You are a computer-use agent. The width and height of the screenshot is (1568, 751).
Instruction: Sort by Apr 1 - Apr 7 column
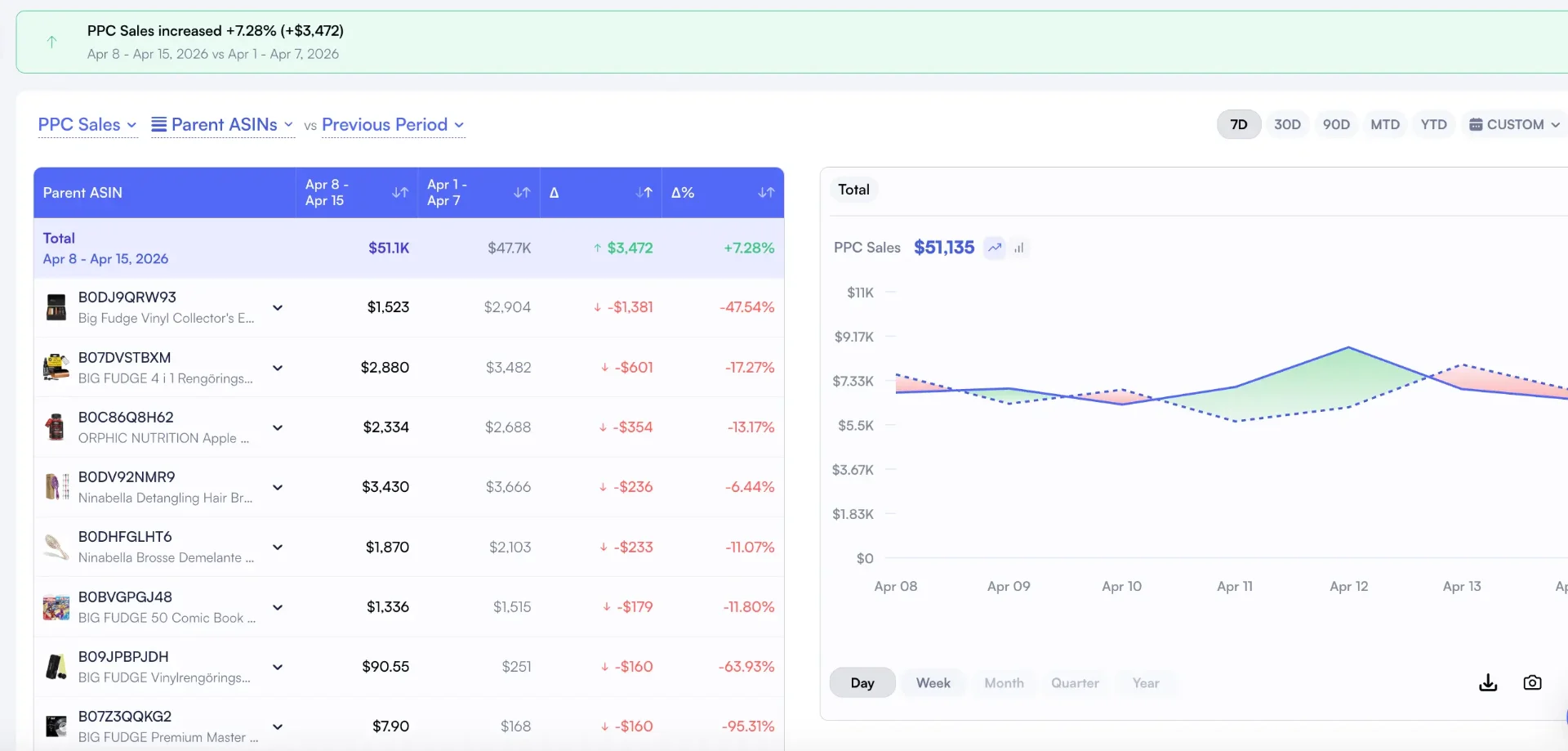point(522,193)
